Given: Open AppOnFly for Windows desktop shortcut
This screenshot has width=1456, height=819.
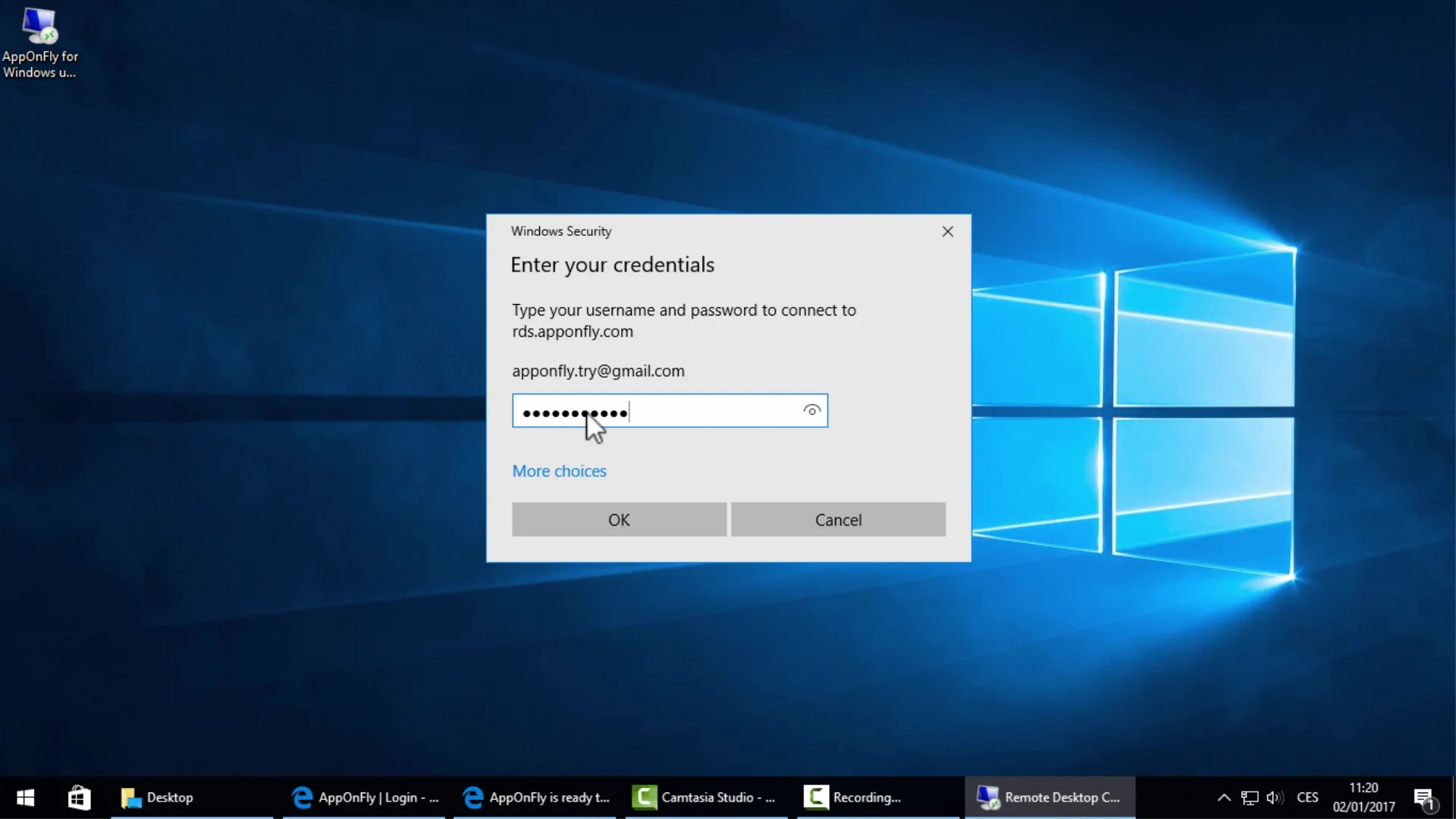Looking at the screenshot, I should tap(39, 42).
